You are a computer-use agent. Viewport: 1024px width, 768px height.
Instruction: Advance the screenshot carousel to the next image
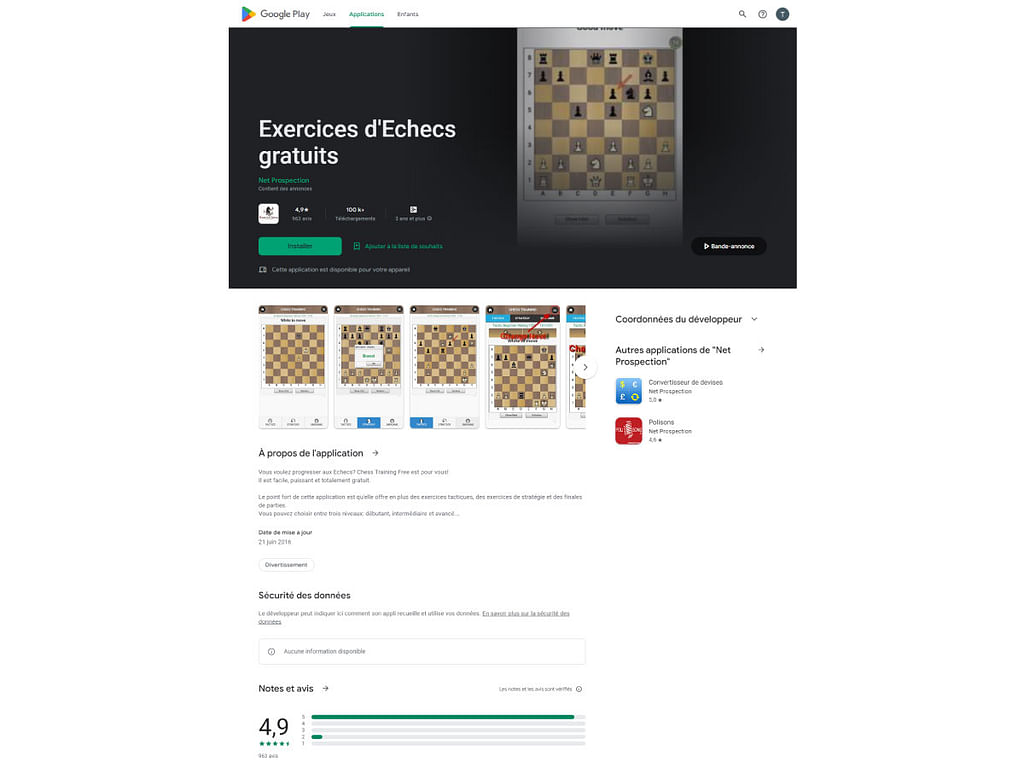pyautogui.click(x=585, y=367)
